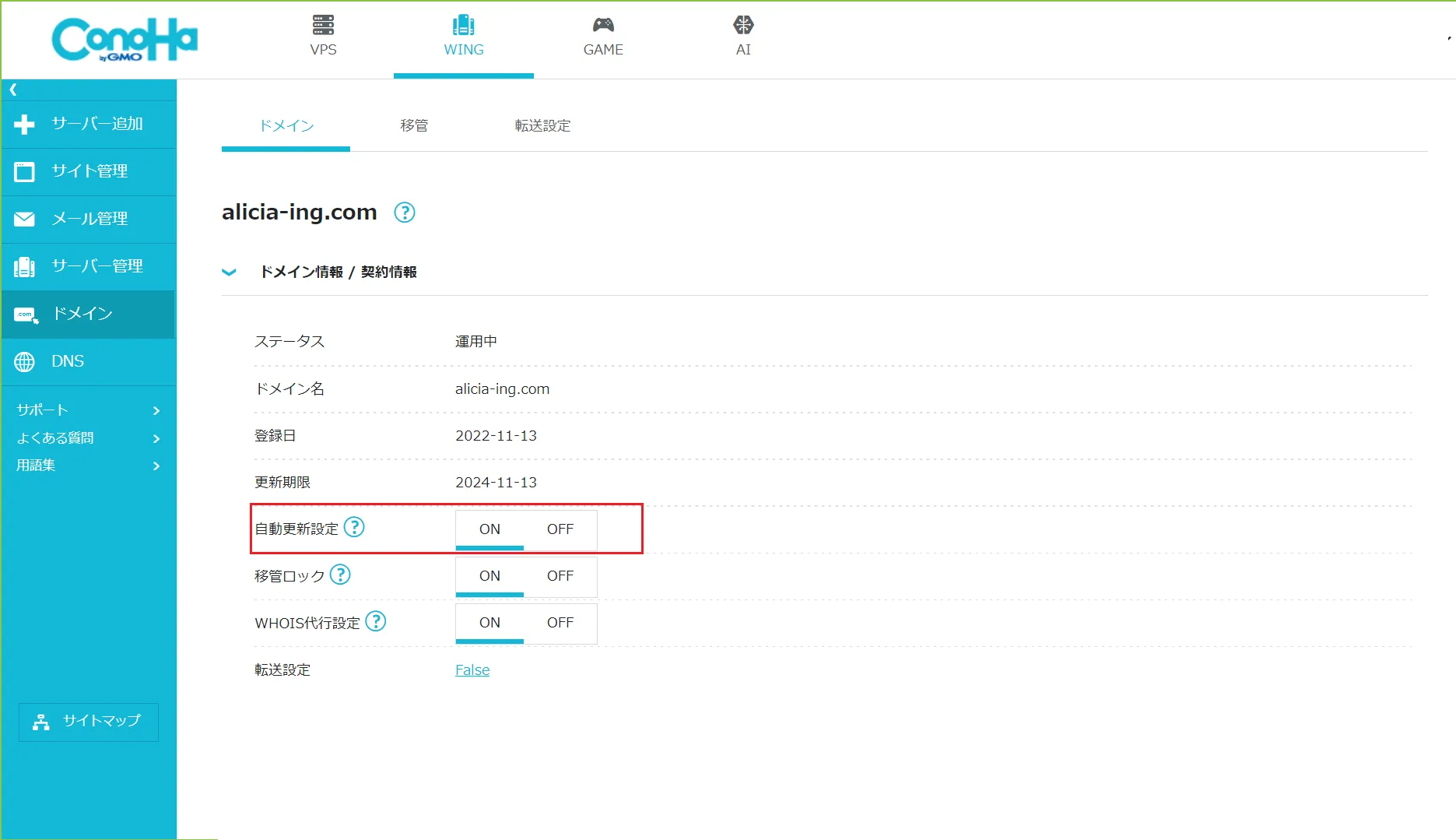Expand the 用語集 submenu arrow
The image size is (1456, 840).
pos(156,466)
